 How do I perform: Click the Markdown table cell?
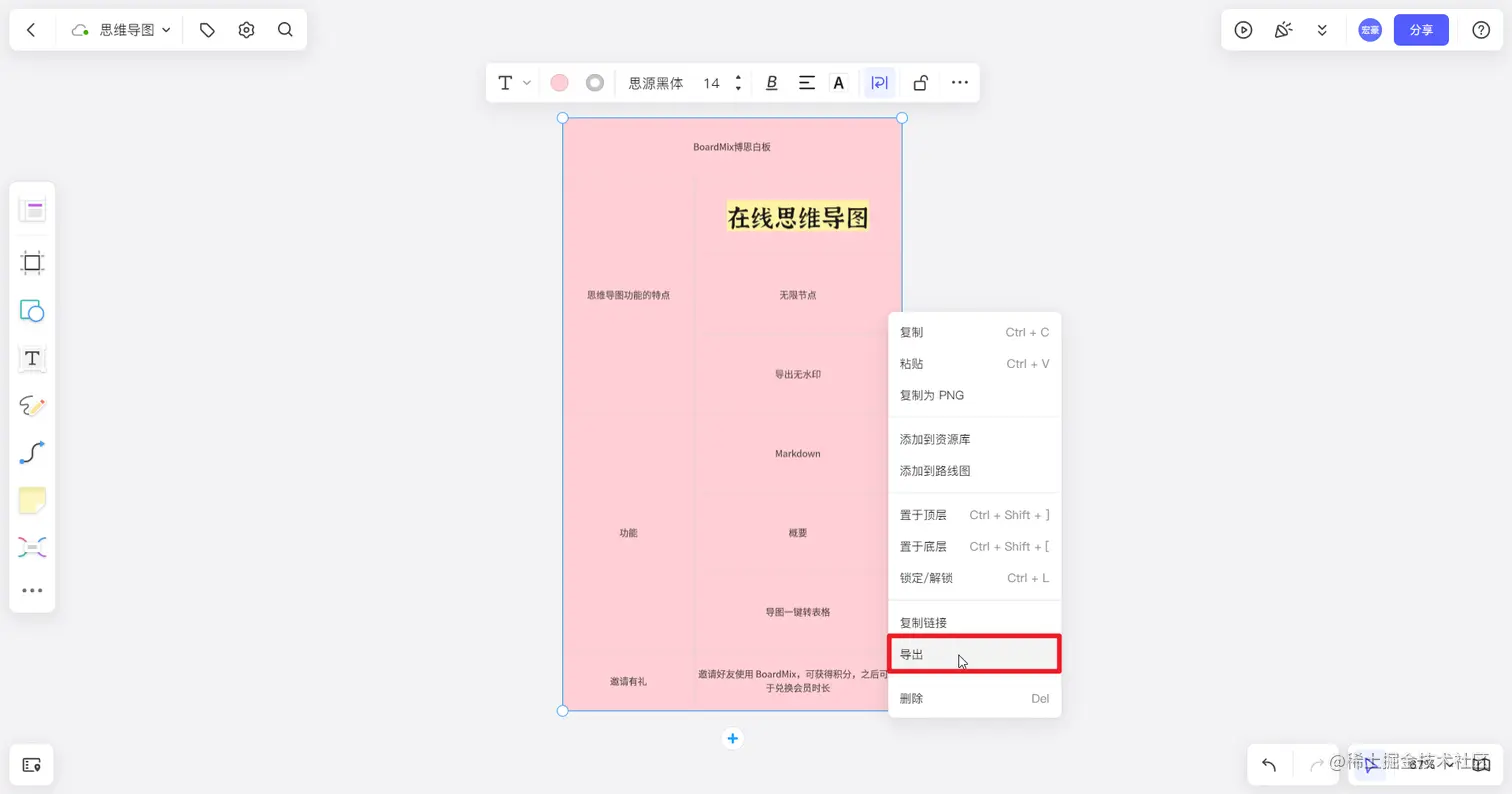[798, 453]
